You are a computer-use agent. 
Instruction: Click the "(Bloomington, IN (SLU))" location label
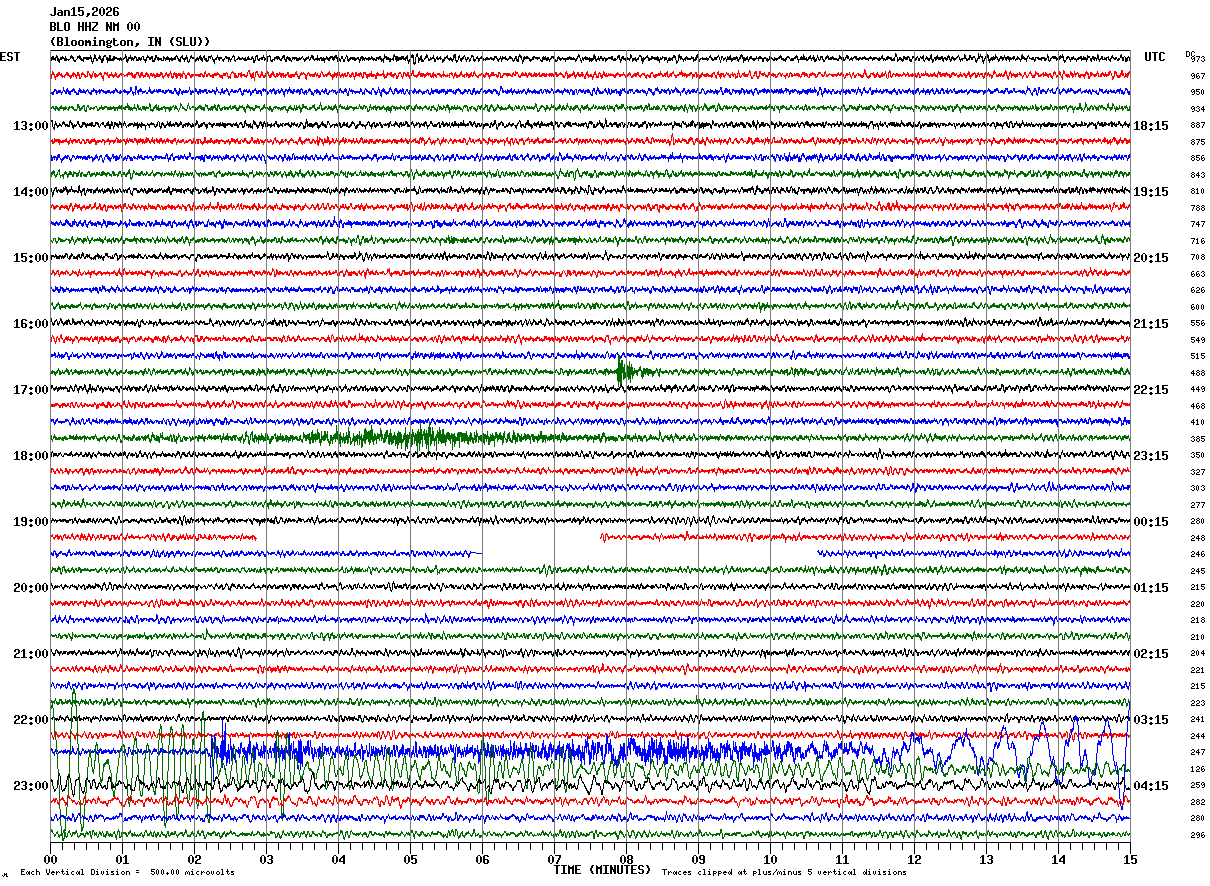(x=130, y=42)
